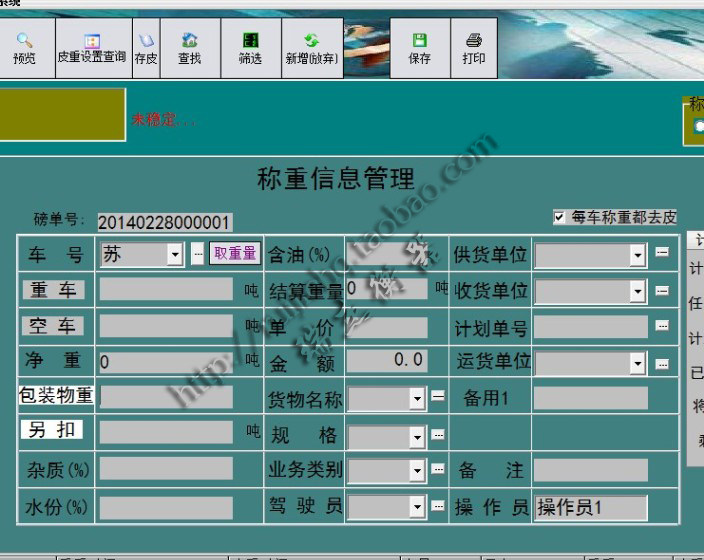Click the 筛选 filter toolbar icon
The width and height of the screenshot is (704, 560).
coord(250,48)
